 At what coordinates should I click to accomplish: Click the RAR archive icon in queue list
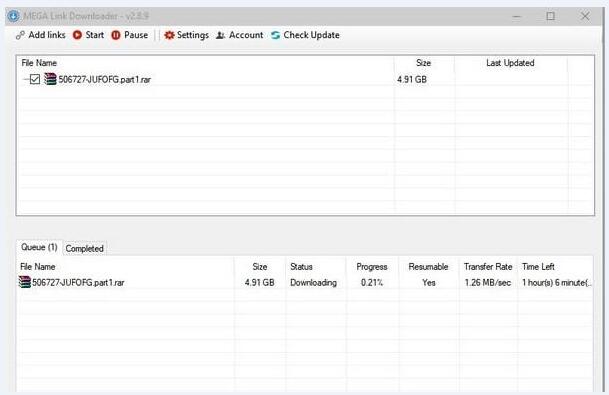point(24,282)
